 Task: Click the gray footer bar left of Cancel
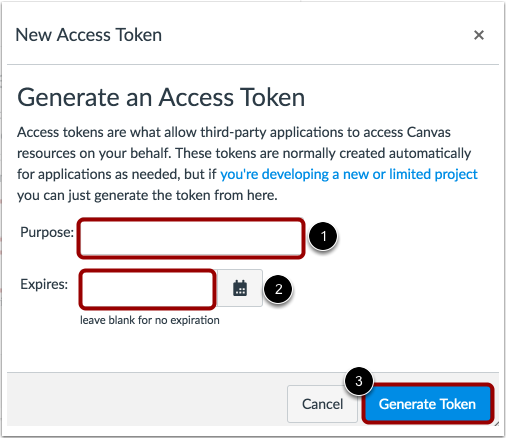147,399
